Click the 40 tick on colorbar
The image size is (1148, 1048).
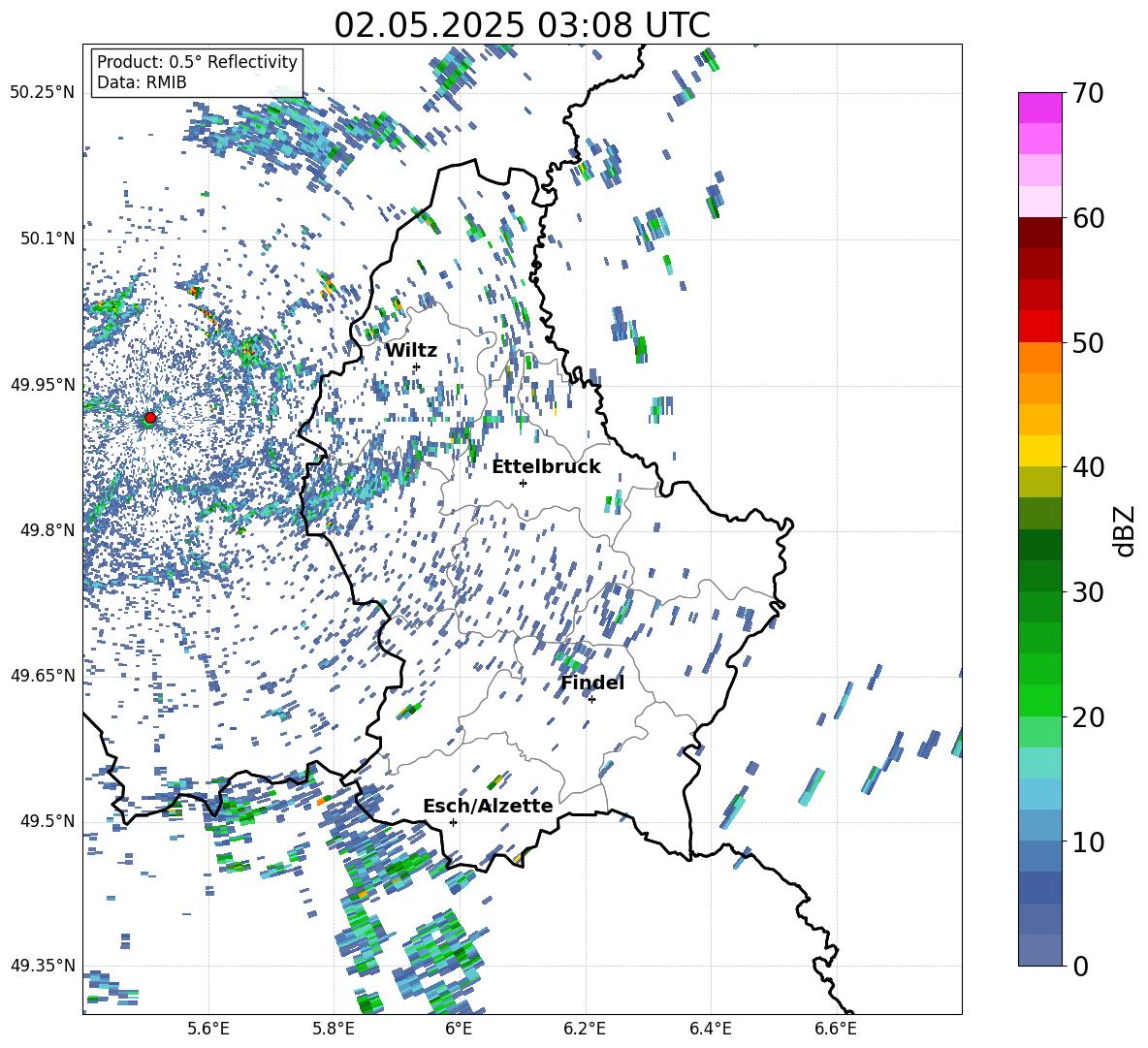(1087, 467)
